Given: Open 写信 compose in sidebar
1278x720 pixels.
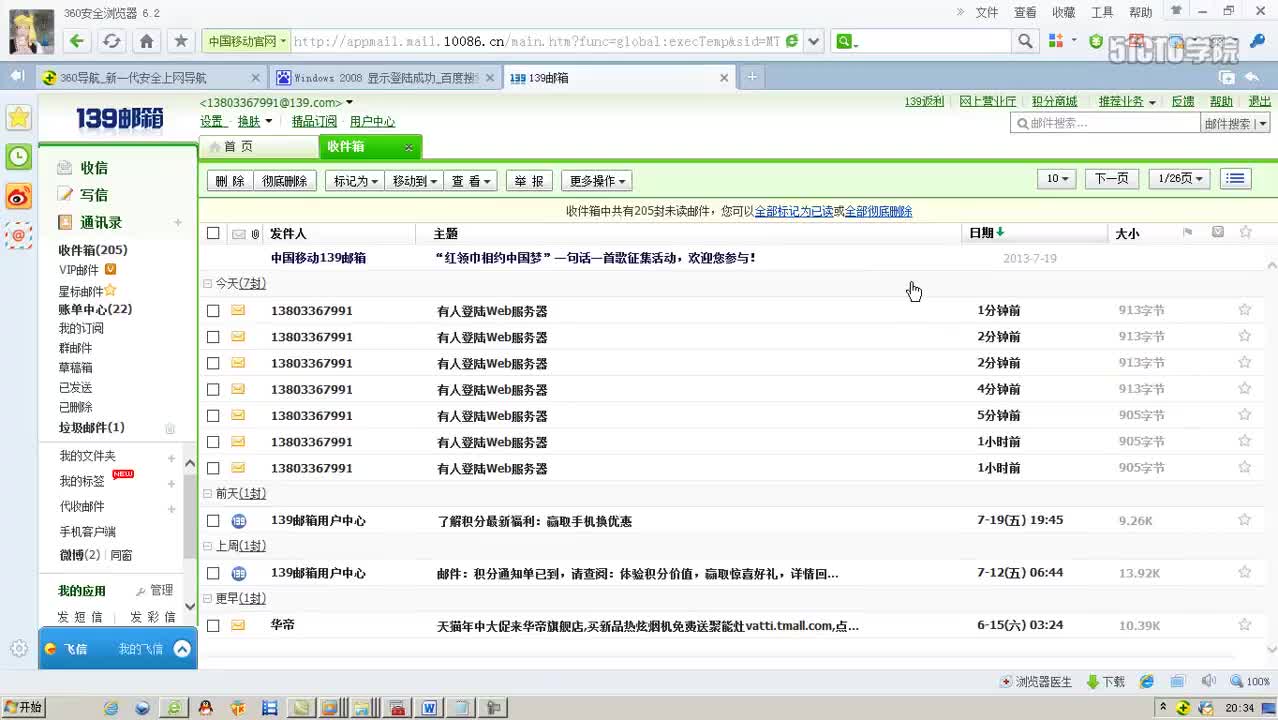Looking at the screenshot, I should 94,195.
